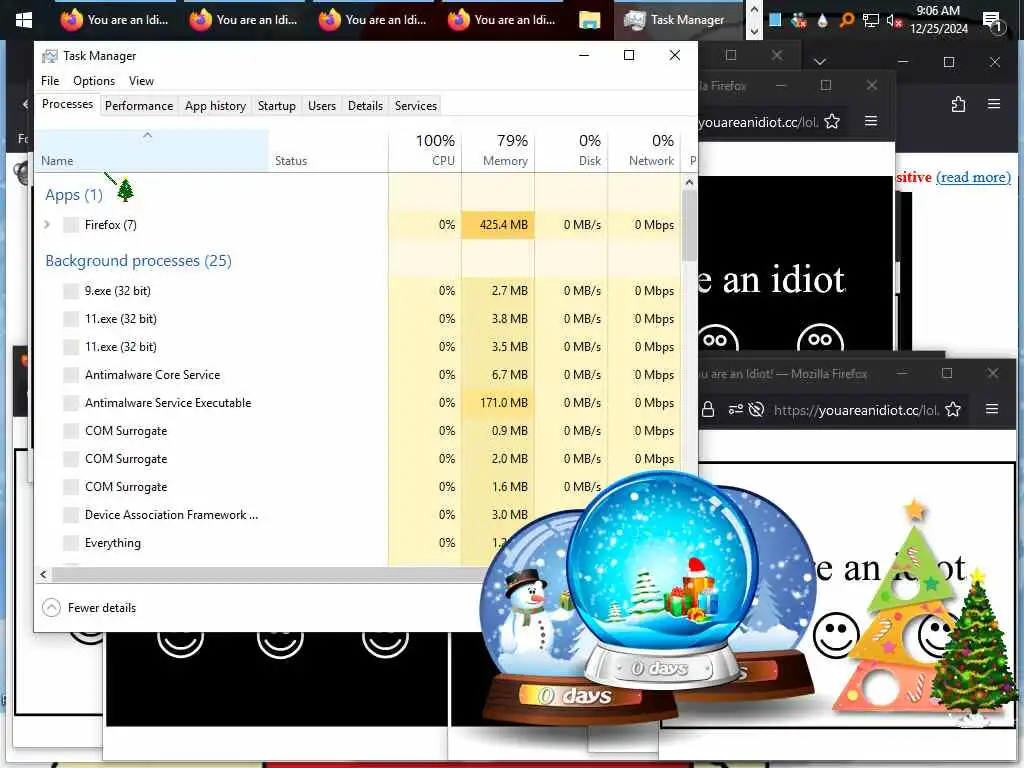Click the 'Apps (1)' group header

pos(74,195)
